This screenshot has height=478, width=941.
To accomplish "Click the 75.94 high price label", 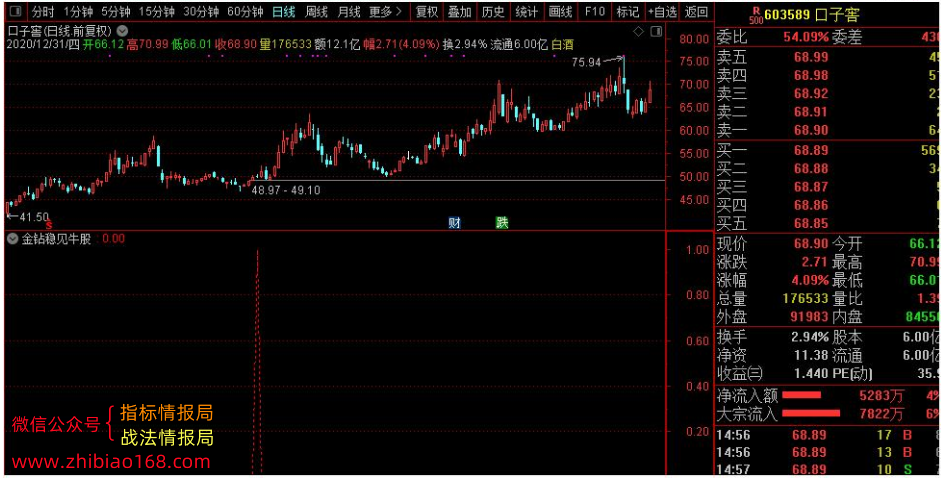I will (x=586, y=62).
